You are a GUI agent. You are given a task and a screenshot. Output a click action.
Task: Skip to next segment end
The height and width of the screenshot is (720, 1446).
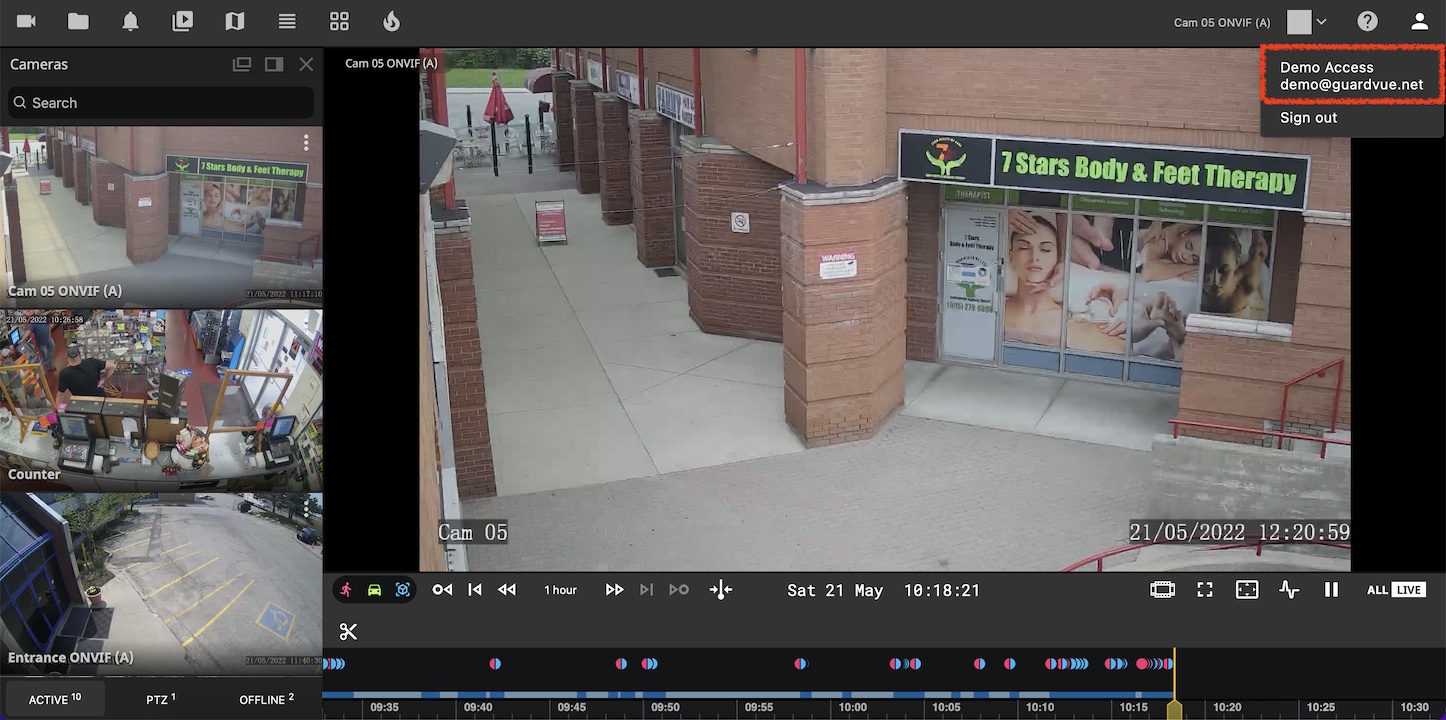click(x=646, y=590)
